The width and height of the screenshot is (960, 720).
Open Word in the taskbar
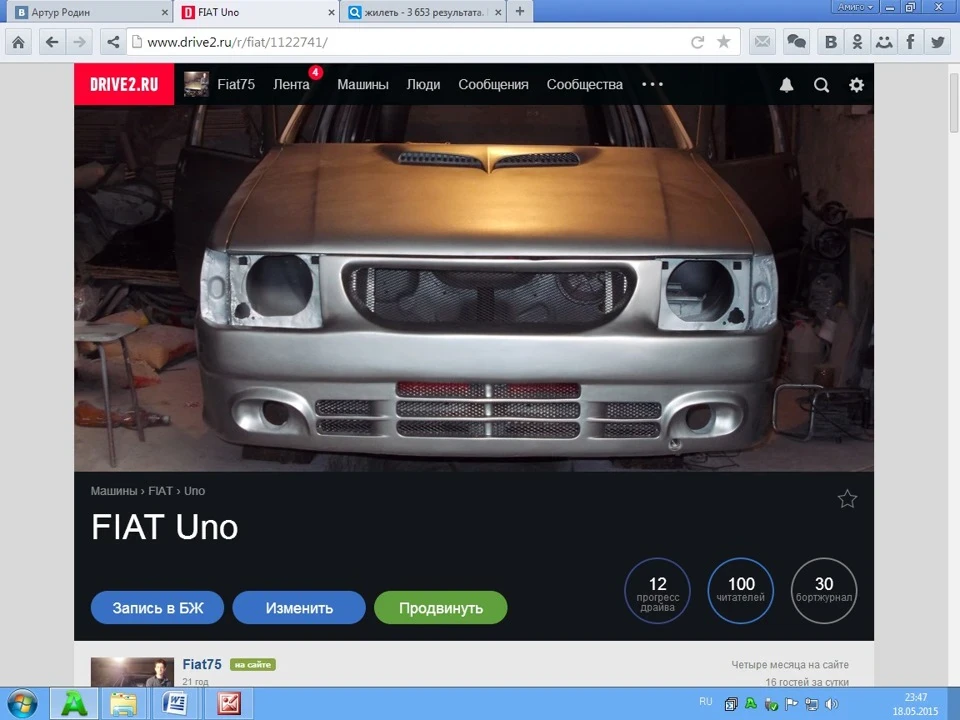coord(174,704)
